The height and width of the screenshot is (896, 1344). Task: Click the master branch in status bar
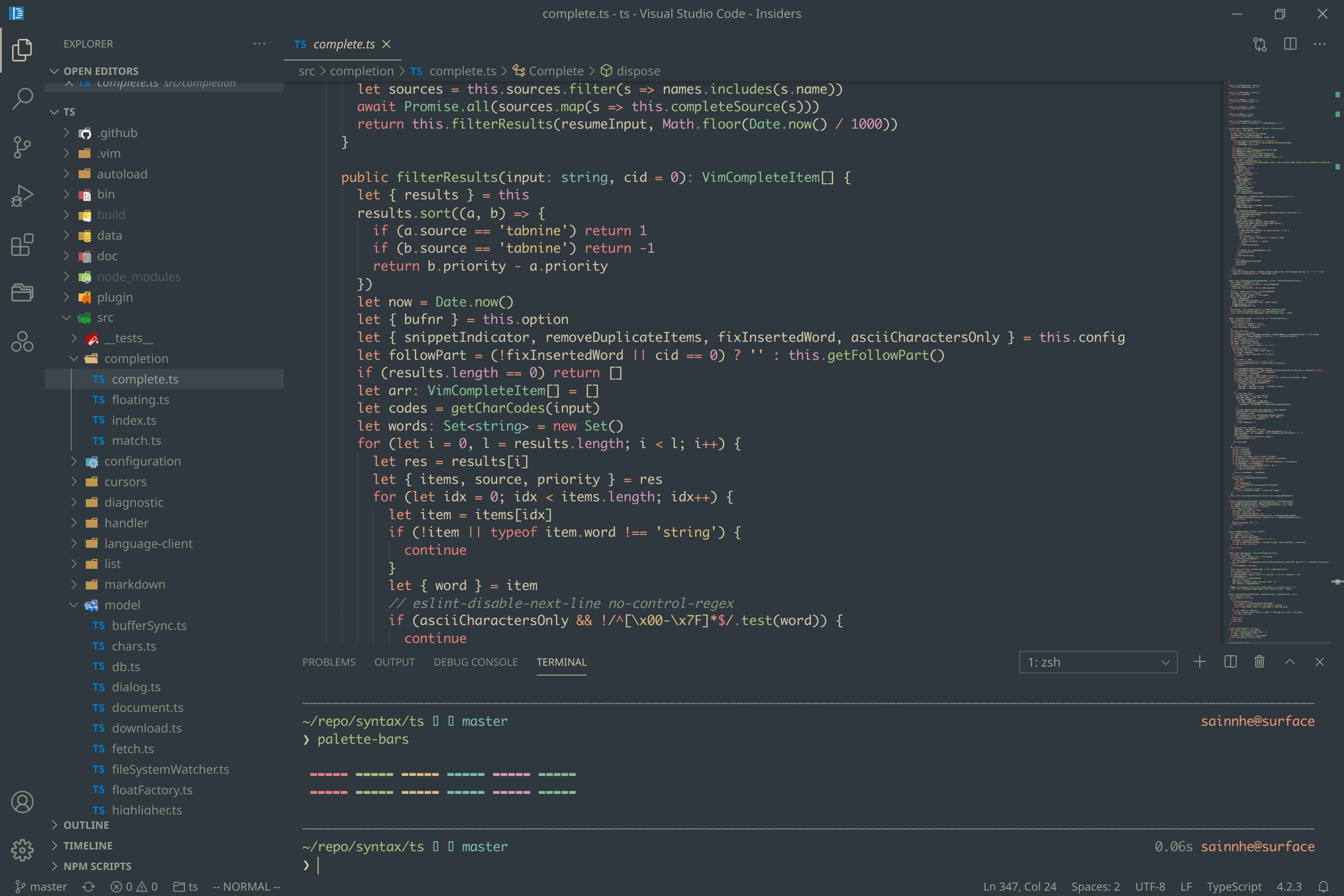41,886
